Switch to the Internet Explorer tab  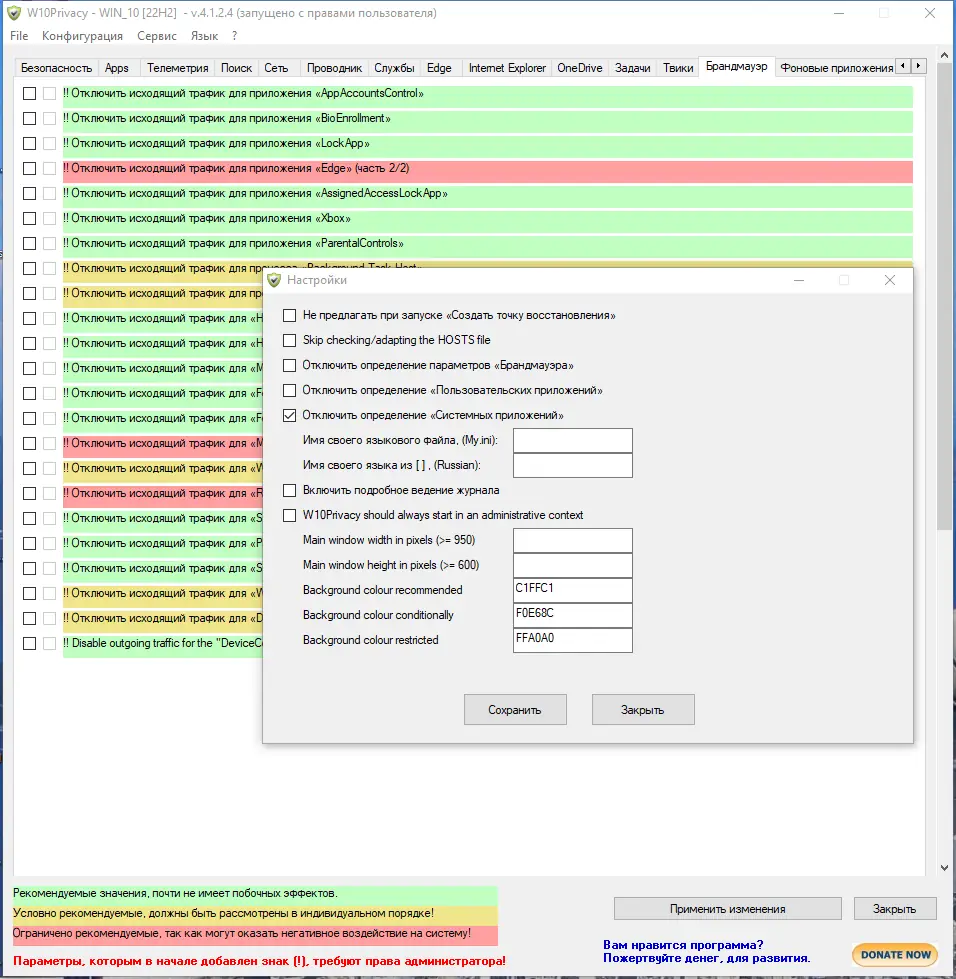507,68
